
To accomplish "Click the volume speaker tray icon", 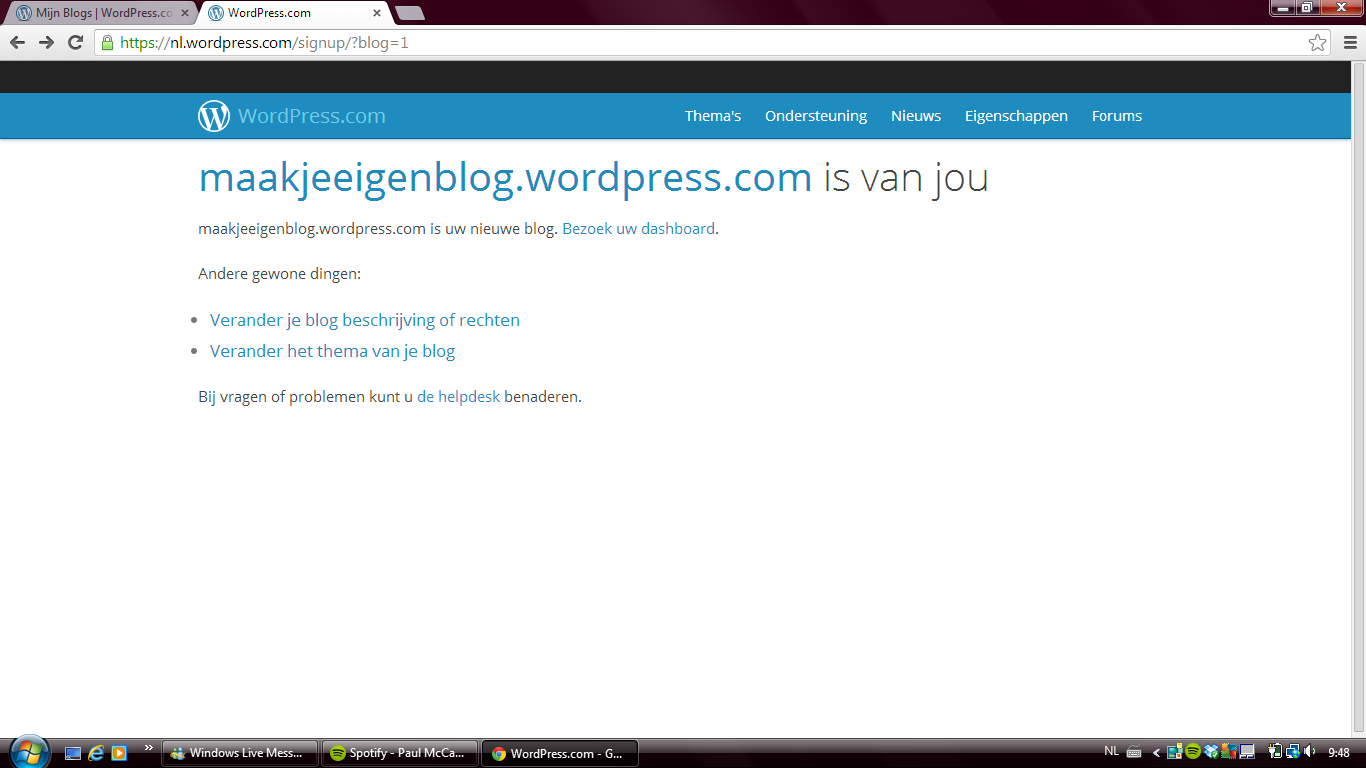I will pos(1309,752).
